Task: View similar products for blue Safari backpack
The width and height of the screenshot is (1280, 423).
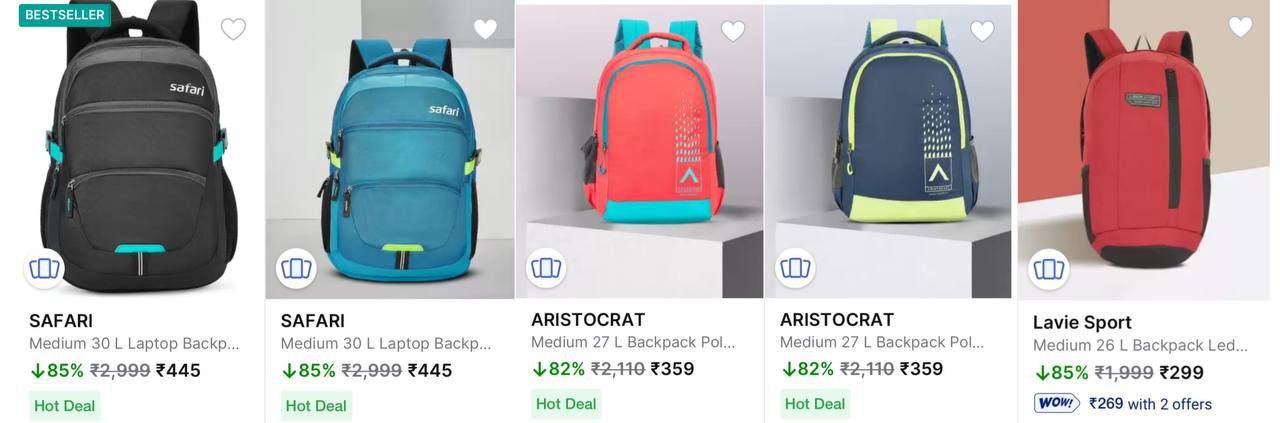Action: [x=296, y=268]
